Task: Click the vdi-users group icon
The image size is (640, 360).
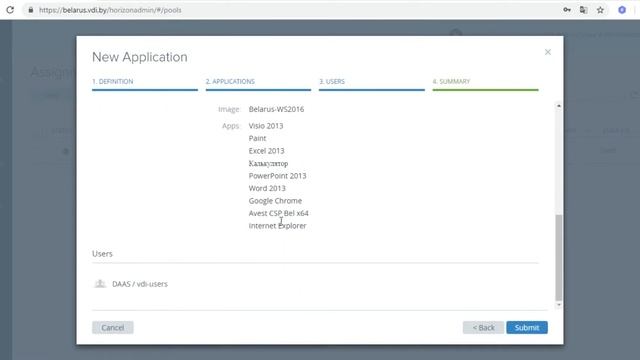Action: (100, 283)
